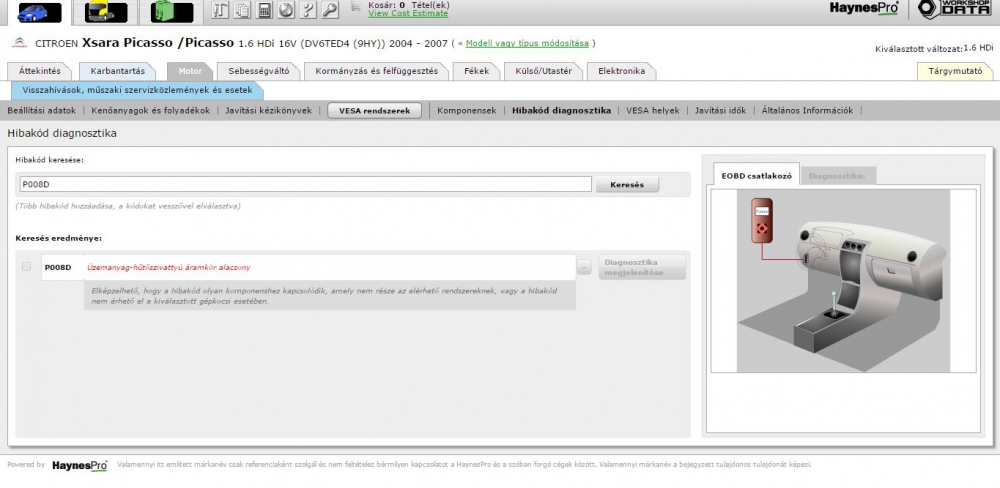Select Hibakód diagnosztika submenu item
Screen dimensions: 1000x488
tap(561, 110)
